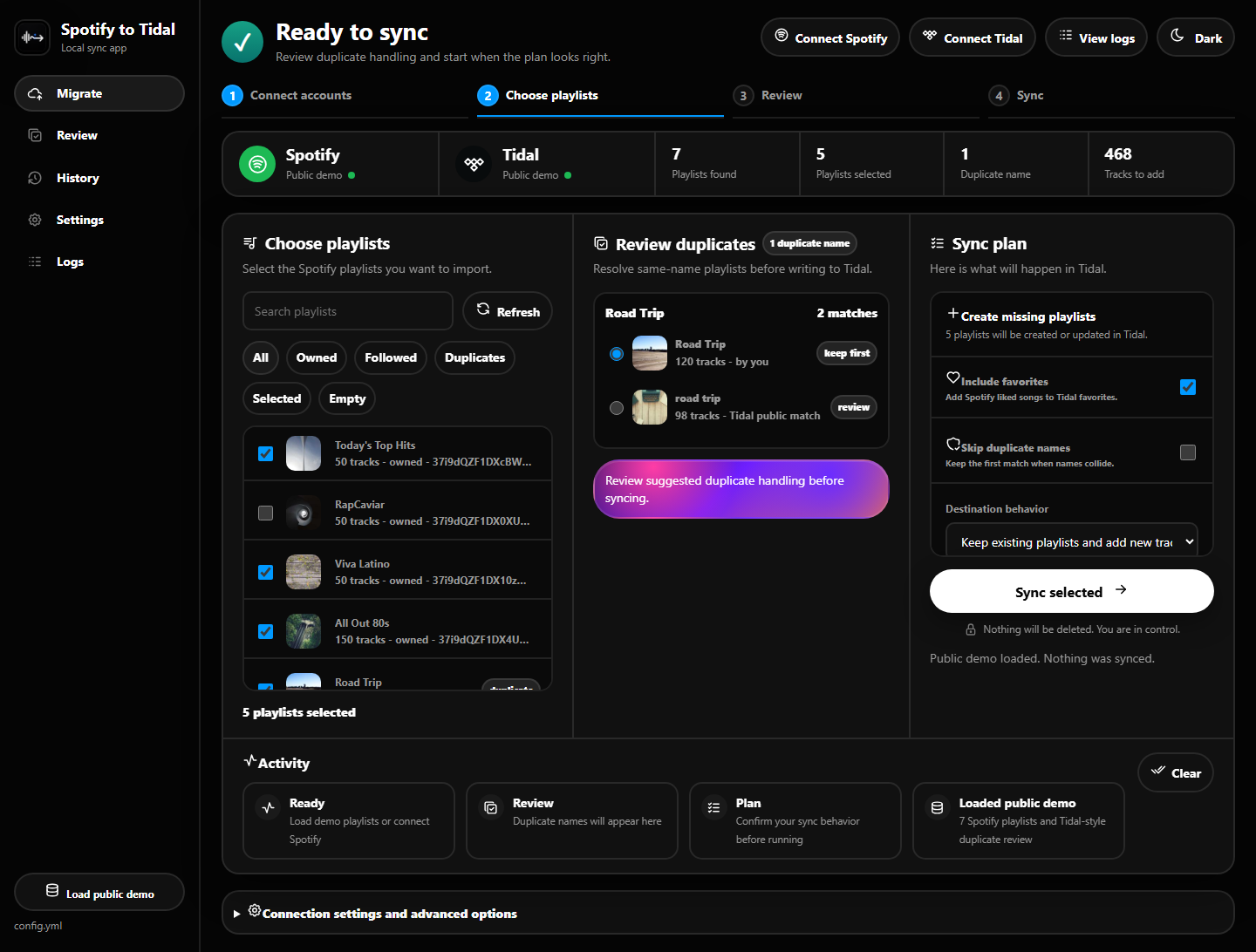Image resolution: width=1256 pixels, height=952 pixels.
Task: Click the All Out 80s playlist thumbnail
Action: pyautogui.click(x=304, y=631)
